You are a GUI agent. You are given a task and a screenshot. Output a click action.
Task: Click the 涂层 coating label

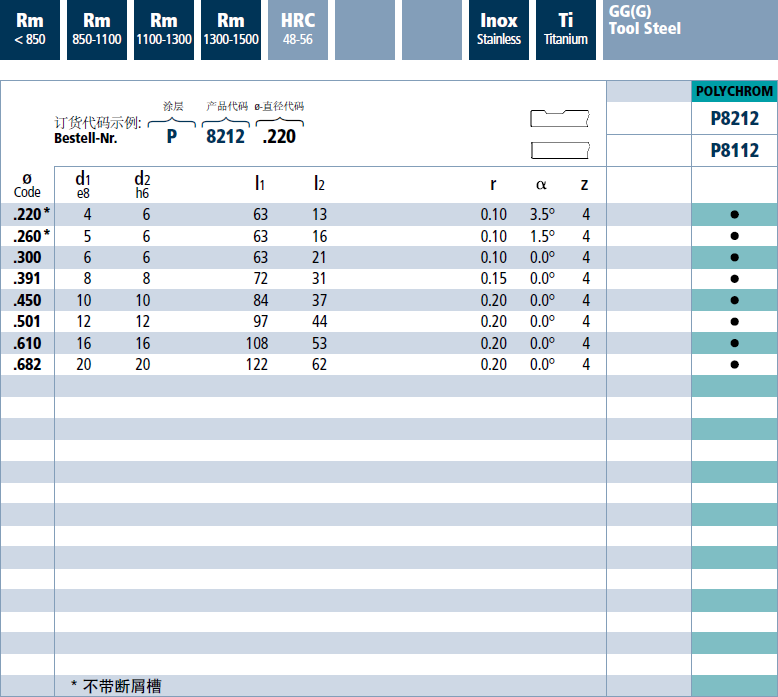point(173,106)
